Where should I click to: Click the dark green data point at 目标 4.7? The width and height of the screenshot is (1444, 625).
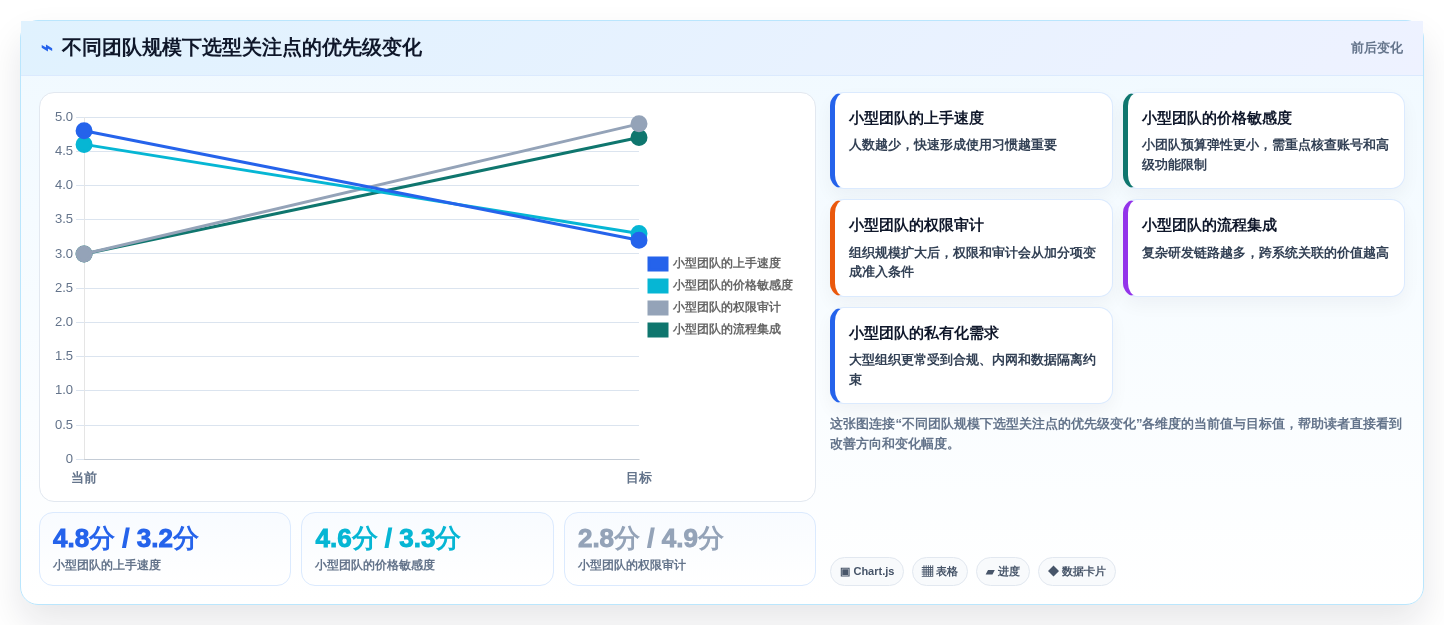tap(639, 137)
